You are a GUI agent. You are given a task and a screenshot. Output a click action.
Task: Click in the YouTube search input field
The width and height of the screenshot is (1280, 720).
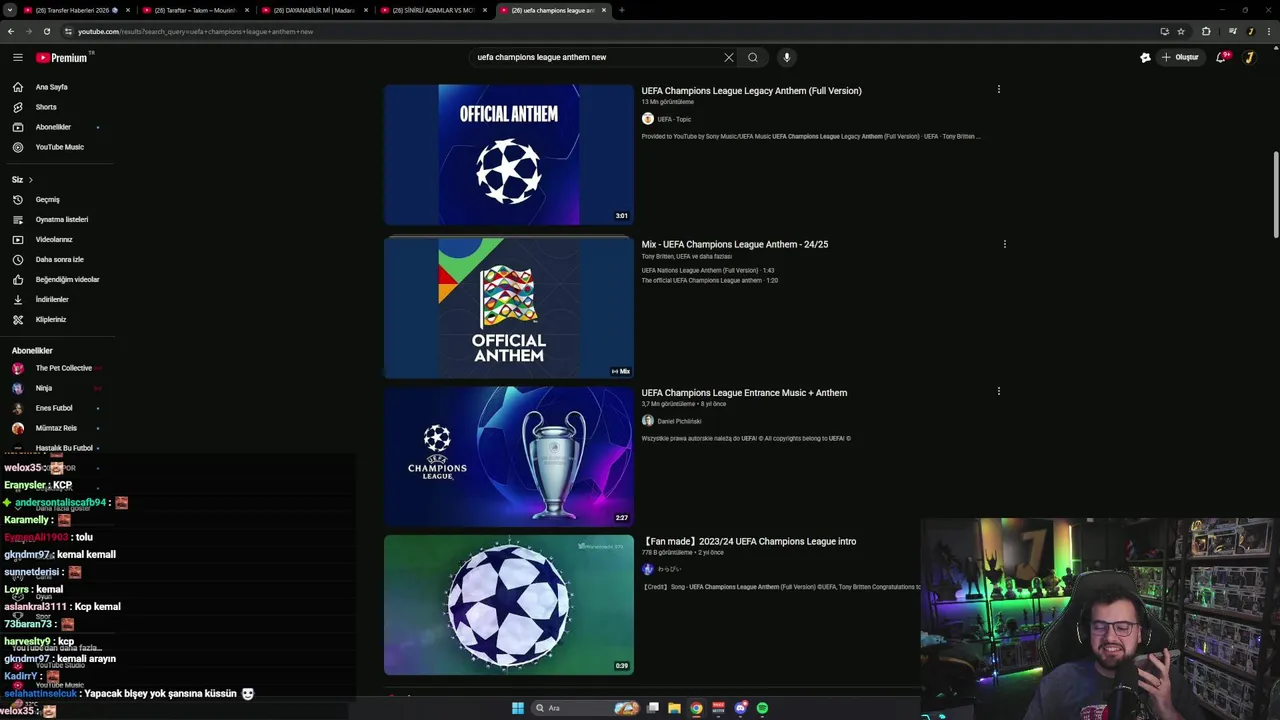pos(595,57)
